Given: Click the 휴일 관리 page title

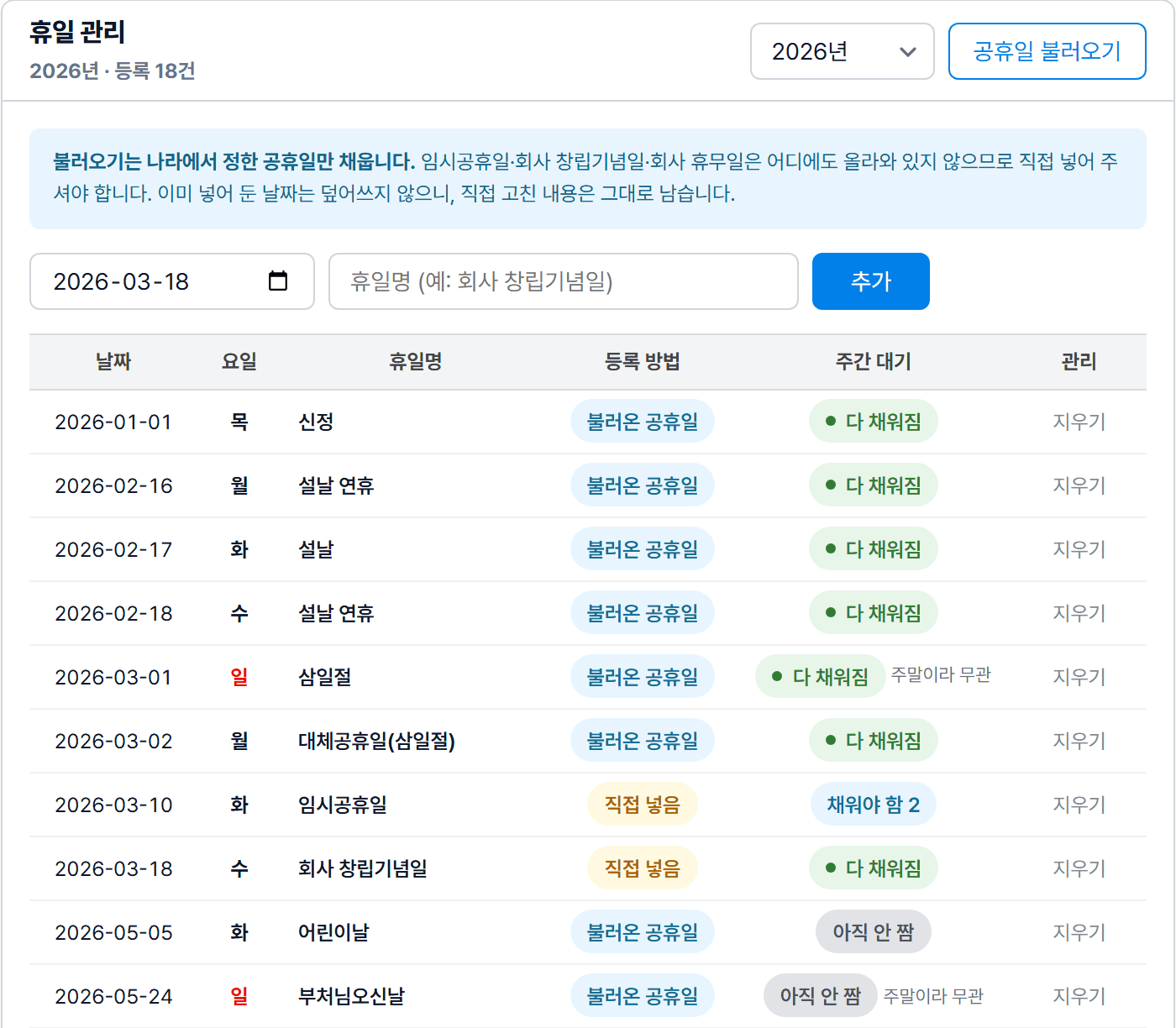Looking at the screenshot, I should pos(77,32).
